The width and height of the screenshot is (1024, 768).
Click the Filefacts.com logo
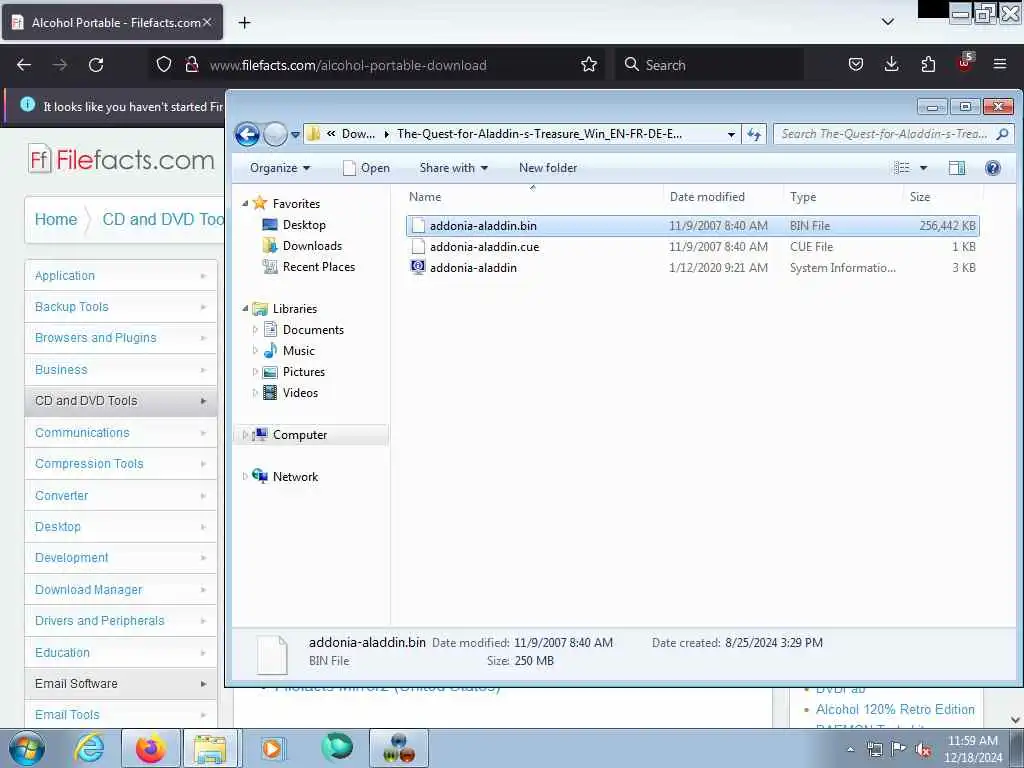(x=121, y=160)
